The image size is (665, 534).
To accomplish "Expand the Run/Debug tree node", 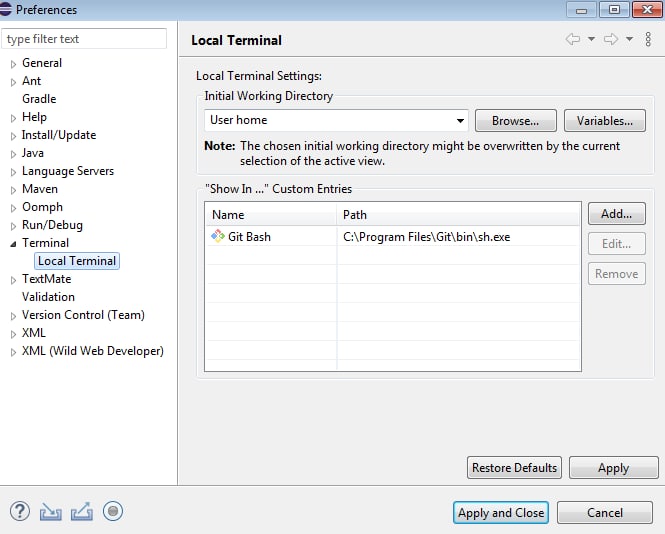I will (13, 226).
